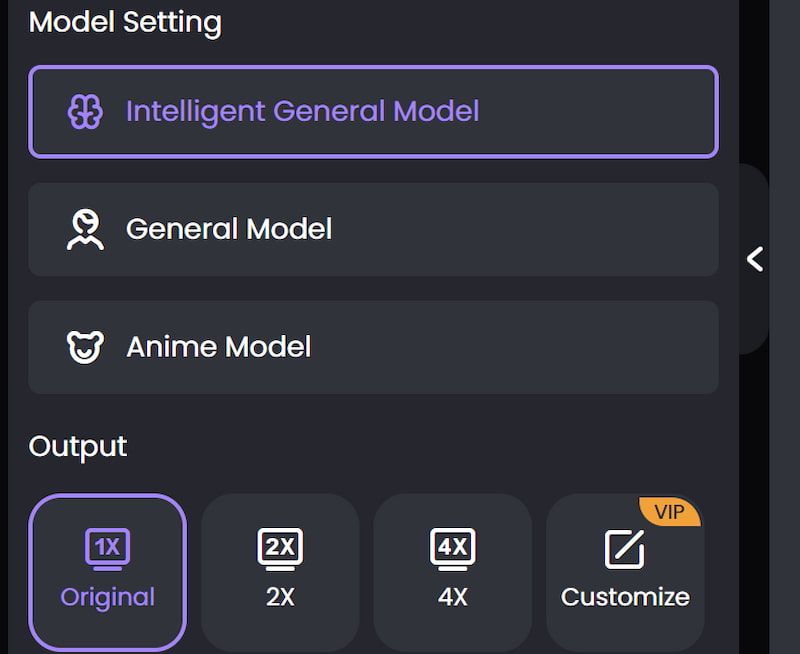Click the "4X" text under the monitor icon
Viewport: 800px width, 654px height.
coord(453,597)
